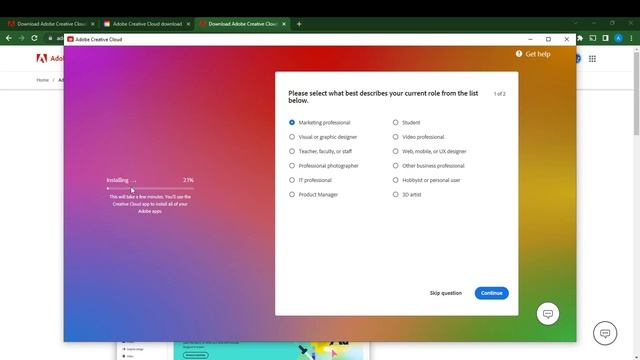Click Home breadcrumb link
This screenshot has width=640, height=360.
click(42, 80)
